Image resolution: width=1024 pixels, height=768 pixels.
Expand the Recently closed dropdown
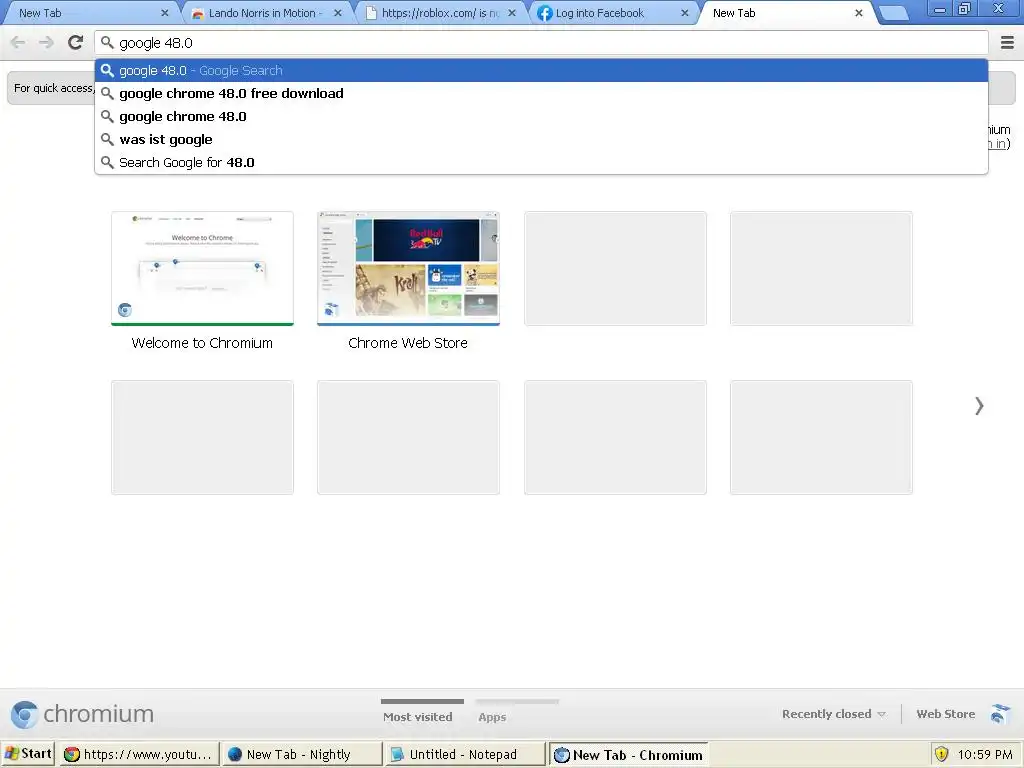click(834, 714)
